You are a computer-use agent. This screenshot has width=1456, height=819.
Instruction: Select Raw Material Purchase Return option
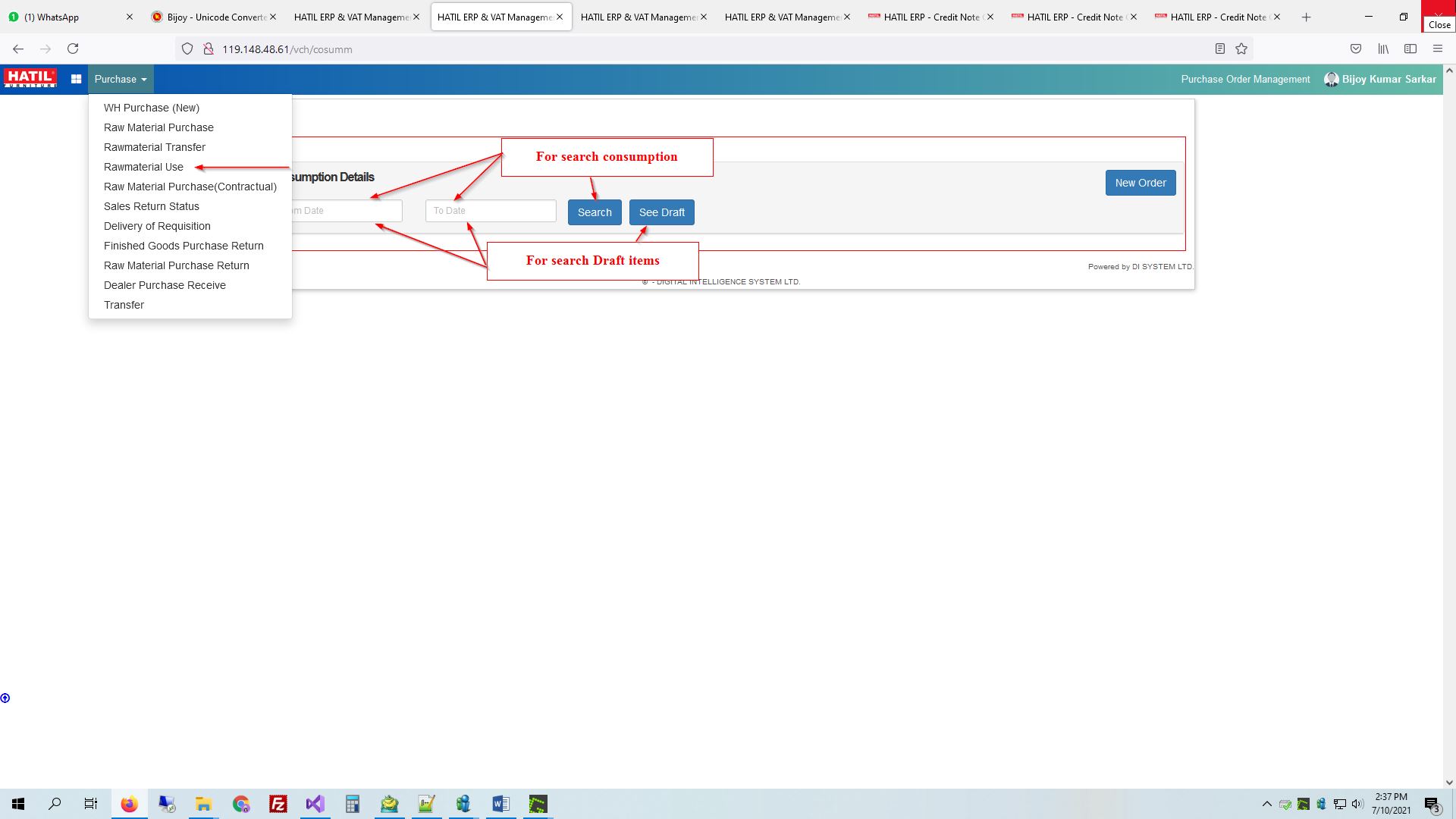pos(176,265)
